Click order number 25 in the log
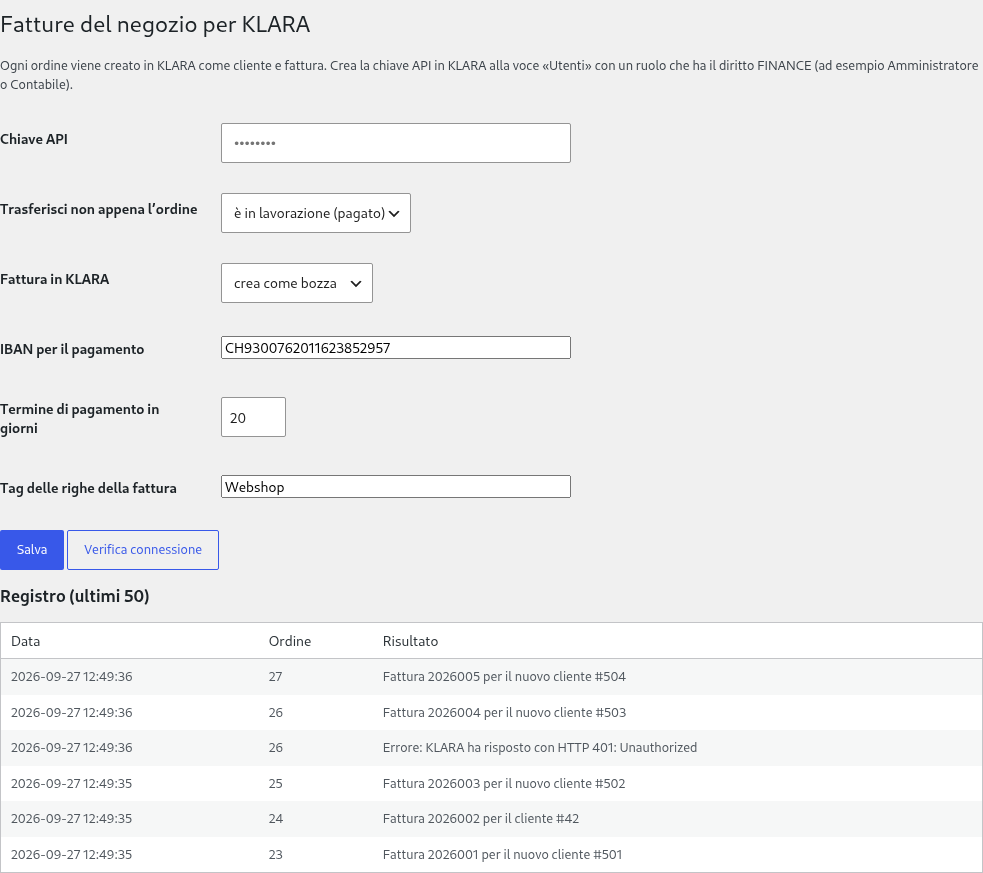 [x=275, y=783]
